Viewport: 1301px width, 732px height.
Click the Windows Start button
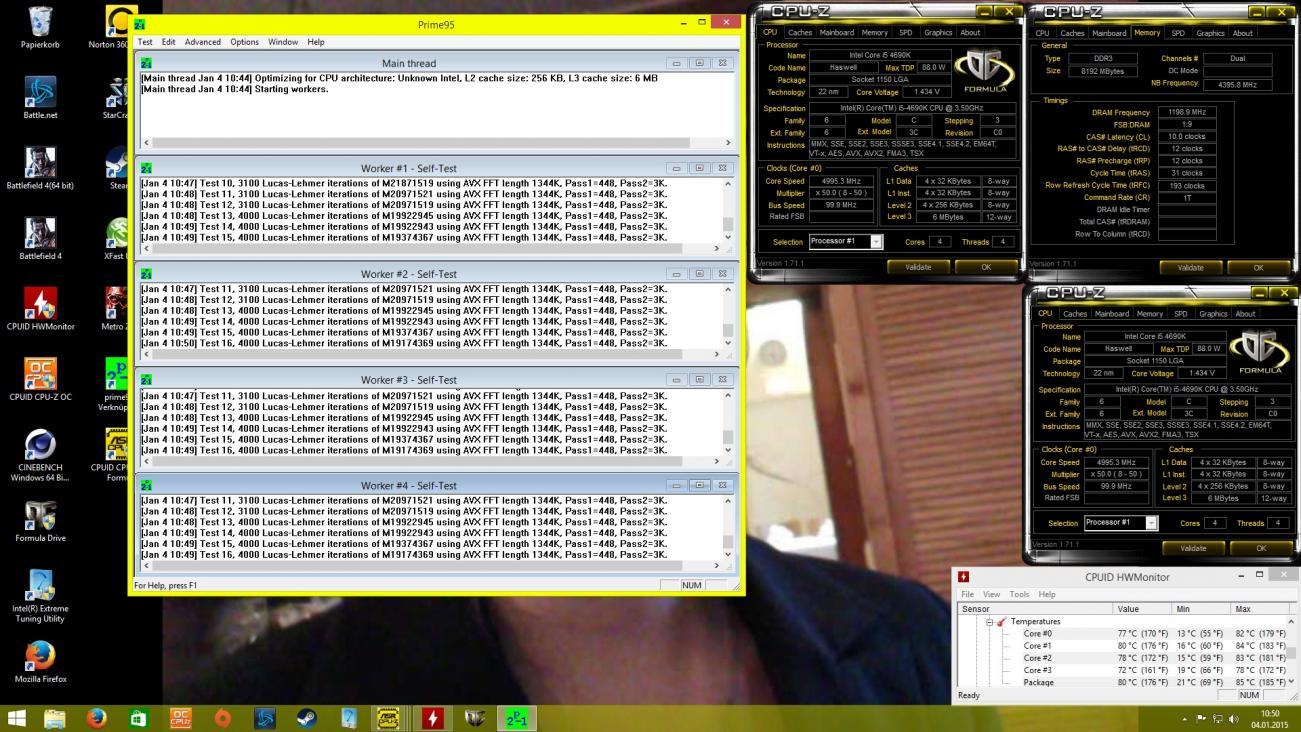(18, 718)
